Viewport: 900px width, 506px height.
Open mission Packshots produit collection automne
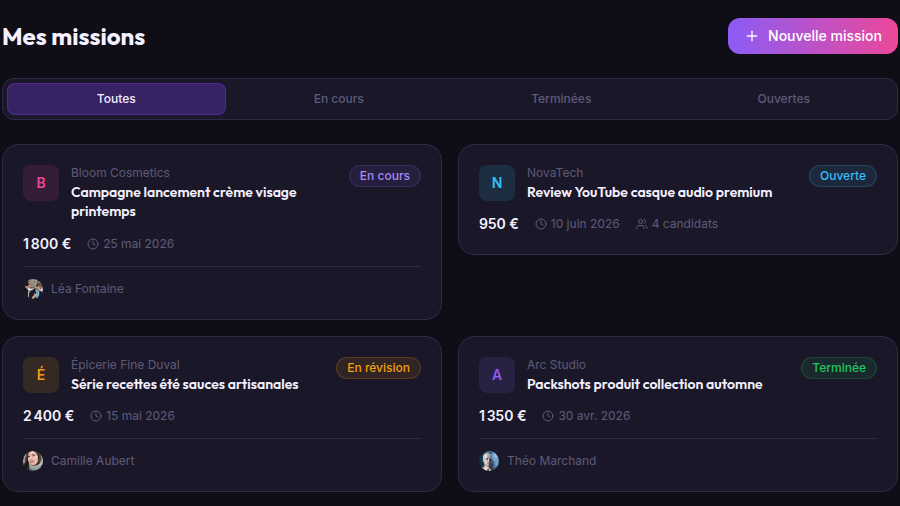[x=645, y=384]
